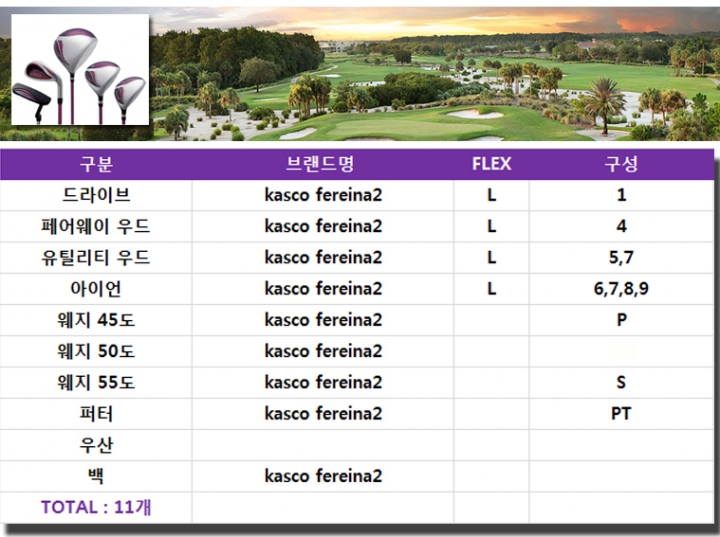Click the FLEX column header

point(491,164)
